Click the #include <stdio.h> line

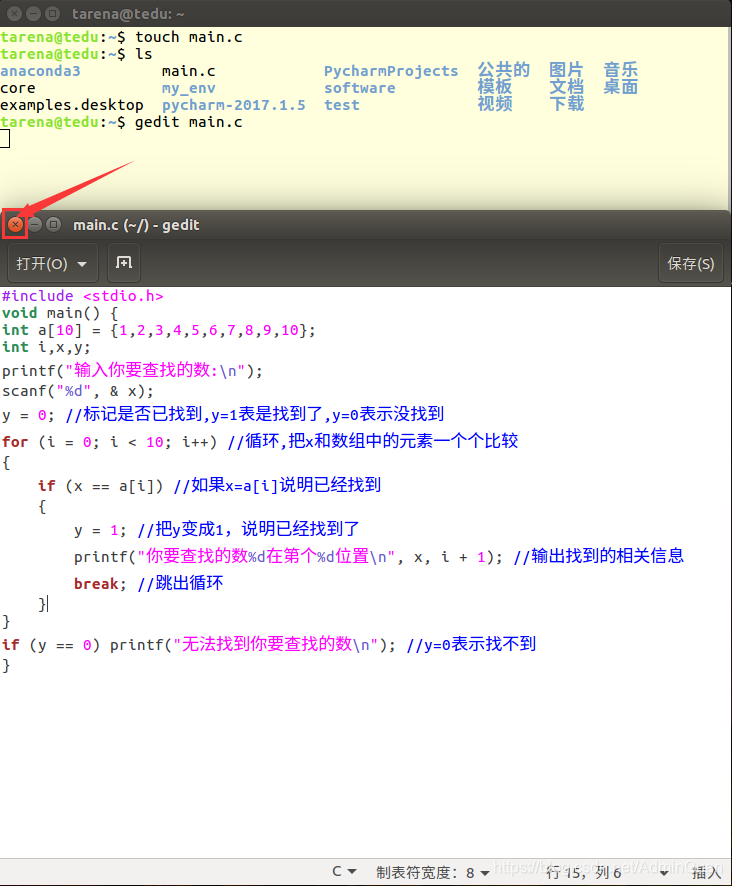(x=83, y=296)
